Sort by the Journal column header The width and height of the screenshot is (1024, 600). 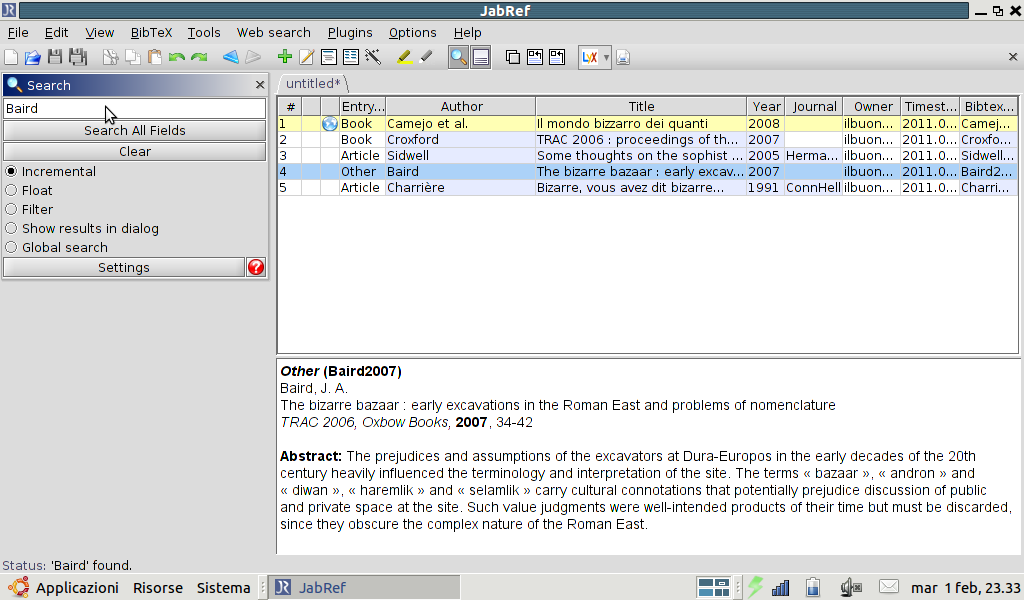(x=814, y=106)
